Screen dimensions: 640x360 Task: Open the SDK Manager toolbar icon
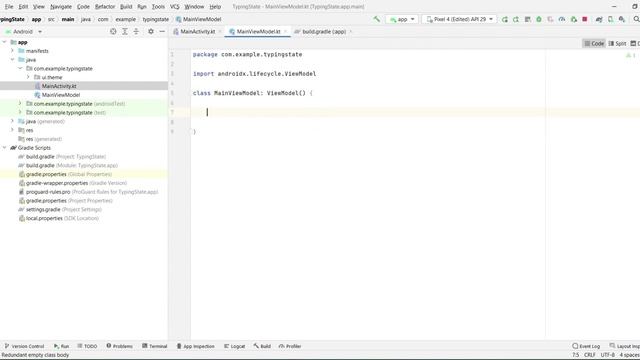point(622,19)
